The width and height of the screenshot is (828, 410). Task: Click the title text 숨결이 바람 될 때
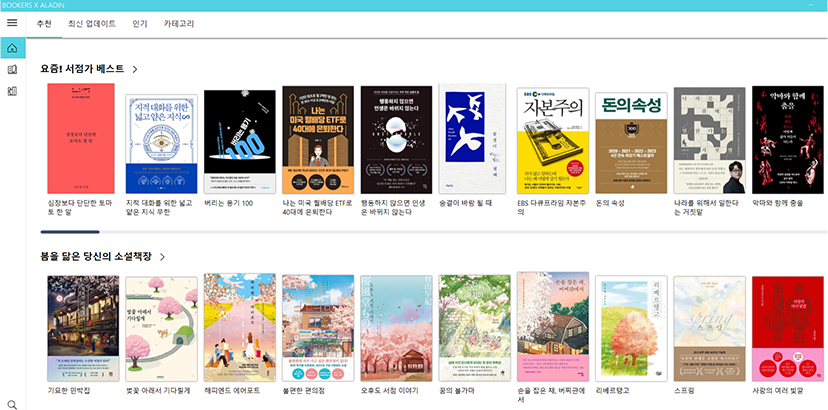pos(467,203)
